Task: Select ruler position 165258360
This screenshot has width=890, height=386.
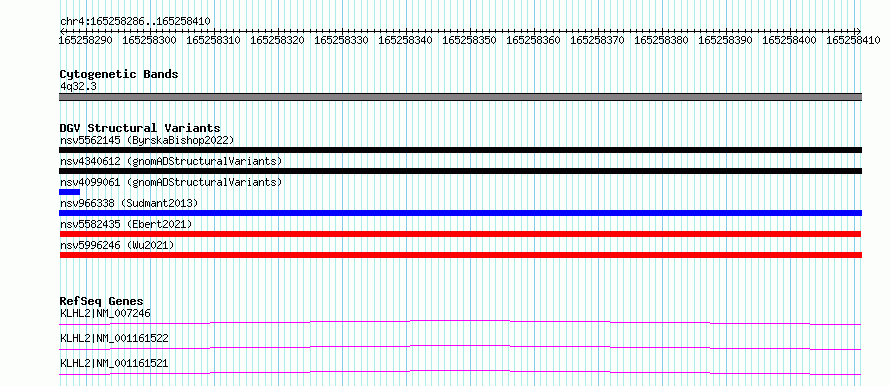Action: click(x=534, y=40)
